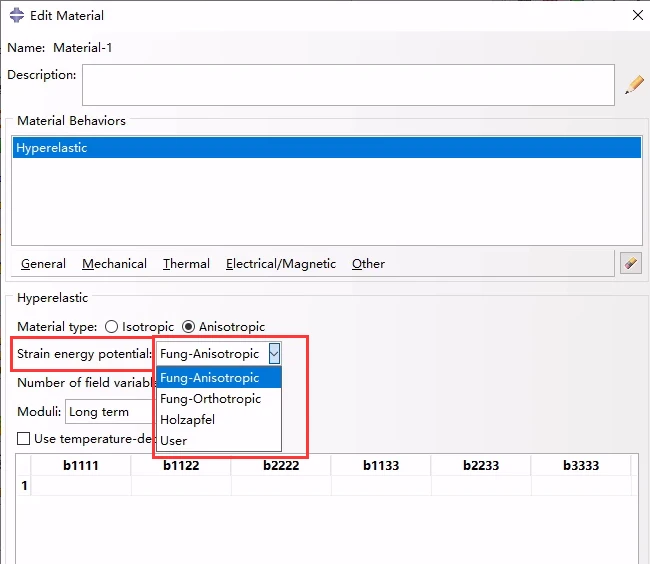Viewport: 650px width, 564px height.
Task: Open the Moduli Long term combo box
Action: pos(108,412)
